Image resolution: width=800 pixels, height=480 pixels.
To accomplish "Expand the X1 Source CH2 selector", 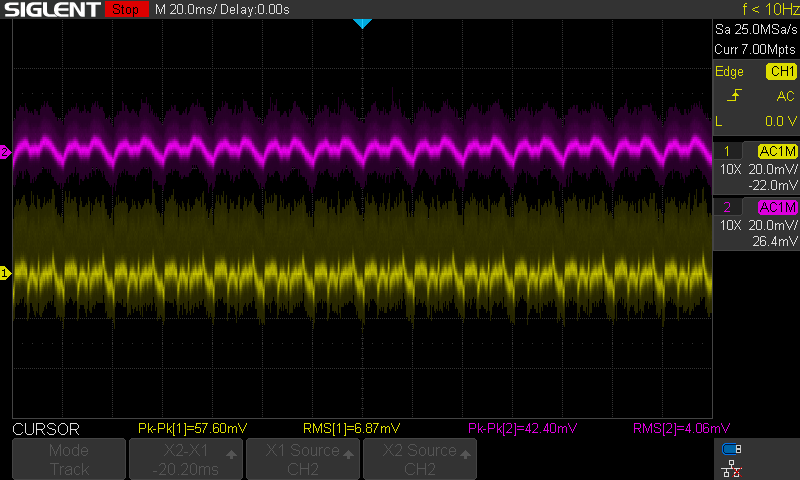I will (302, 459).
